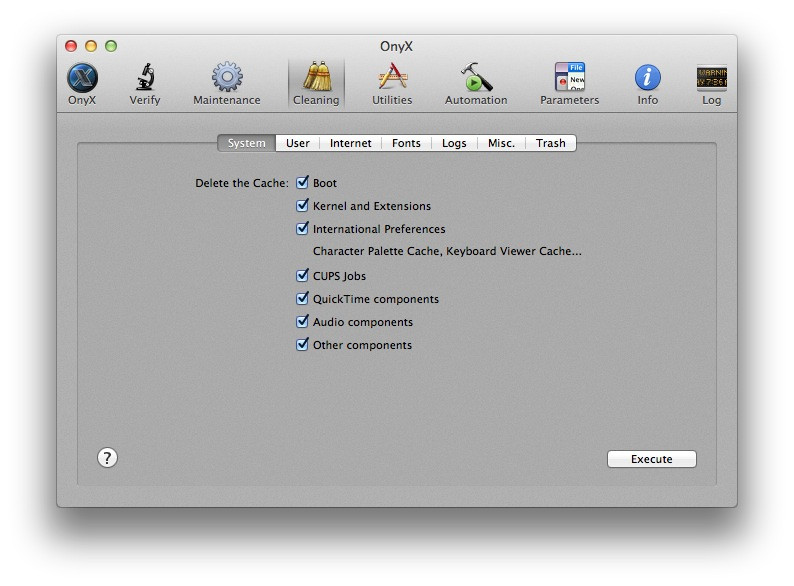Uncheck the Boot cache checkbox
The image size is (794, 586).
click(x=302, y=182)
